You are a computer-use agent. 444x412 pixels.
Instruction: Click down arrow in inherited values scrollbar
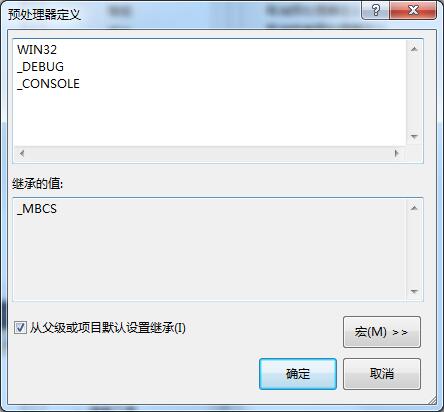tap(414, 292)
